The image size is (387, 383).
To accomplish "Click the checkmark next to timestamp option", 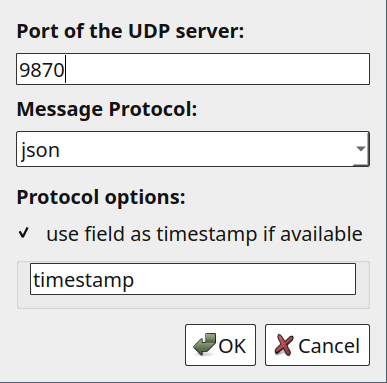I will pos(24,233).
